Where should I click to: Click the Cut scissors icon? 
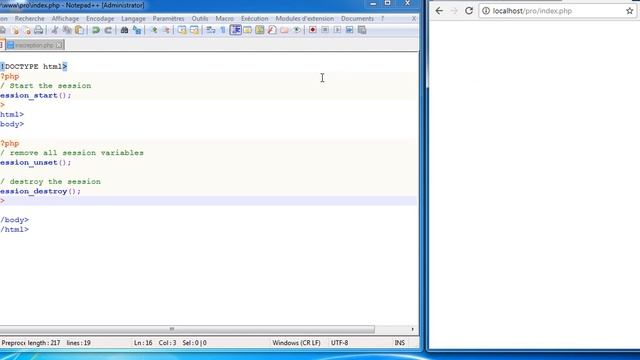pyautogui.click(x=55, y=30)
